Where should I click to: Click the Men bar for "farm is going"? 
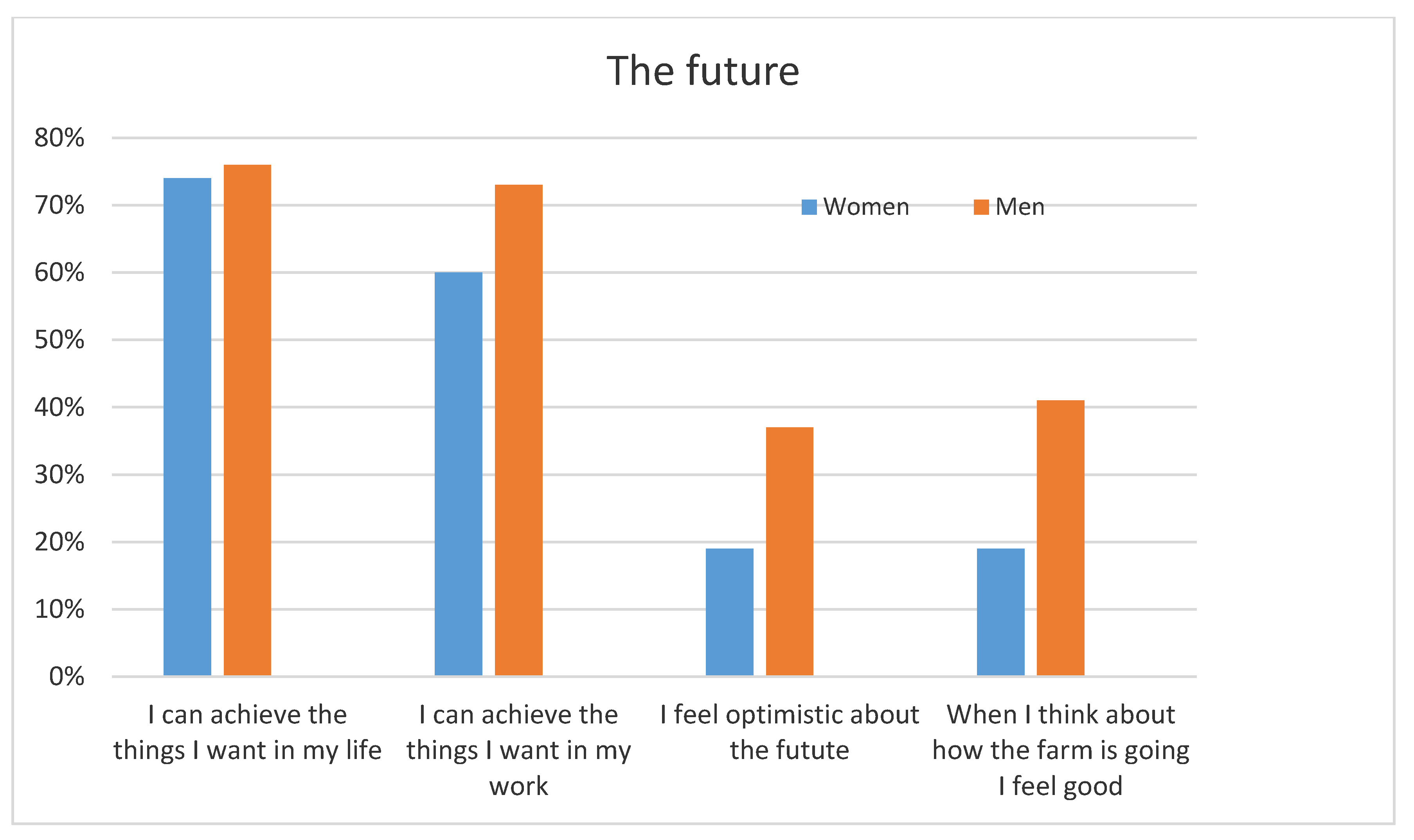pos(1061,538)
